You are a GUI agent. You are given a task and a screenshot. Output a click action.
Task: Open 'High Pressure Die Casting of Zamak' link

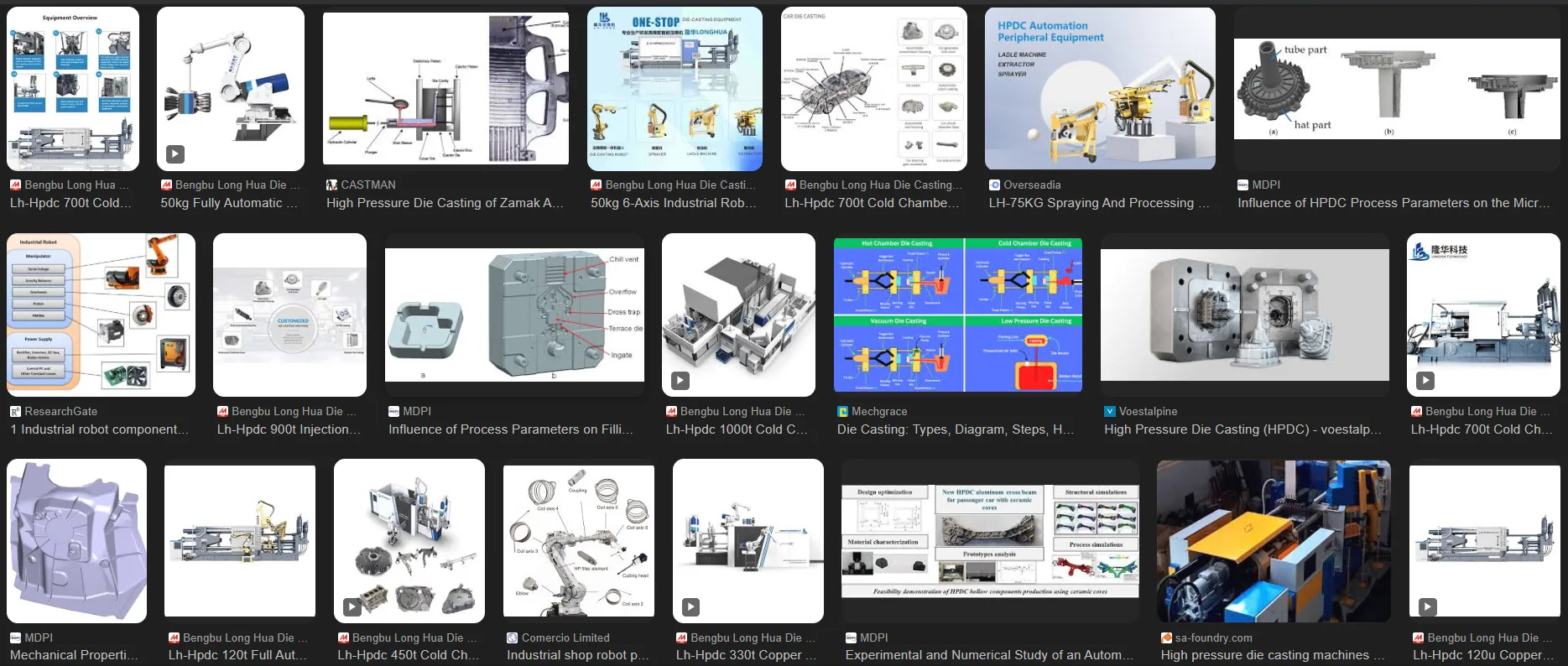(445, 203)
